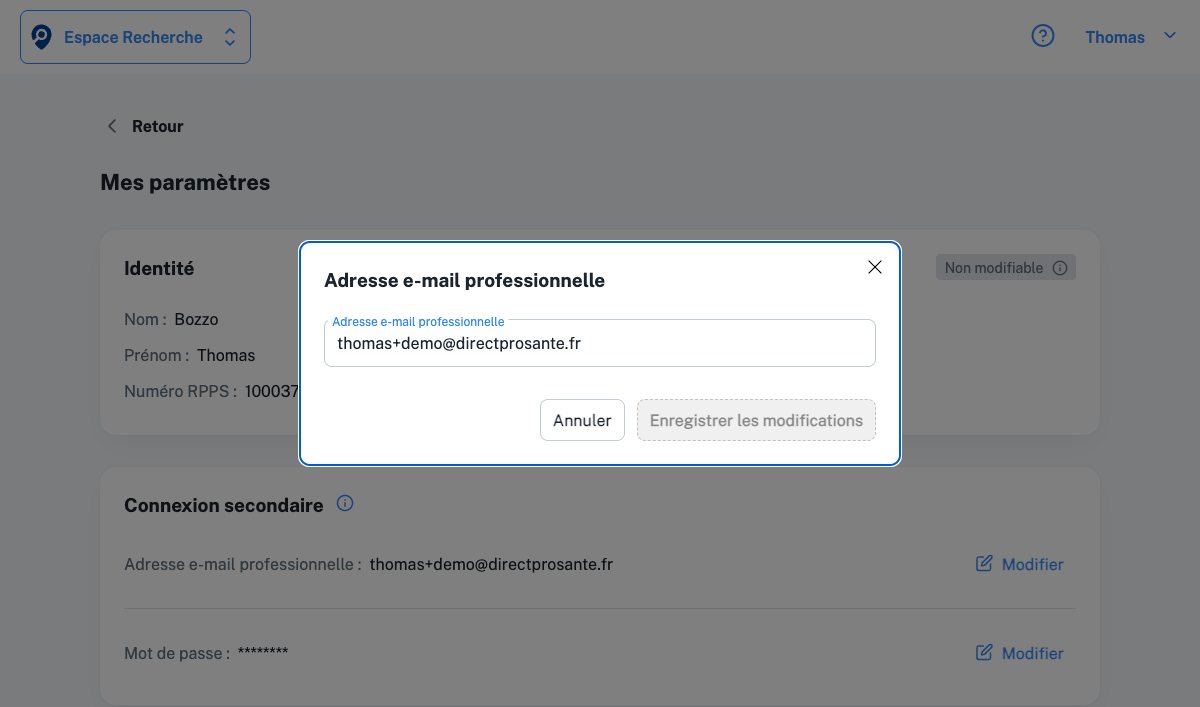Open the Thomas user menu

click(x=1114, y=37)
